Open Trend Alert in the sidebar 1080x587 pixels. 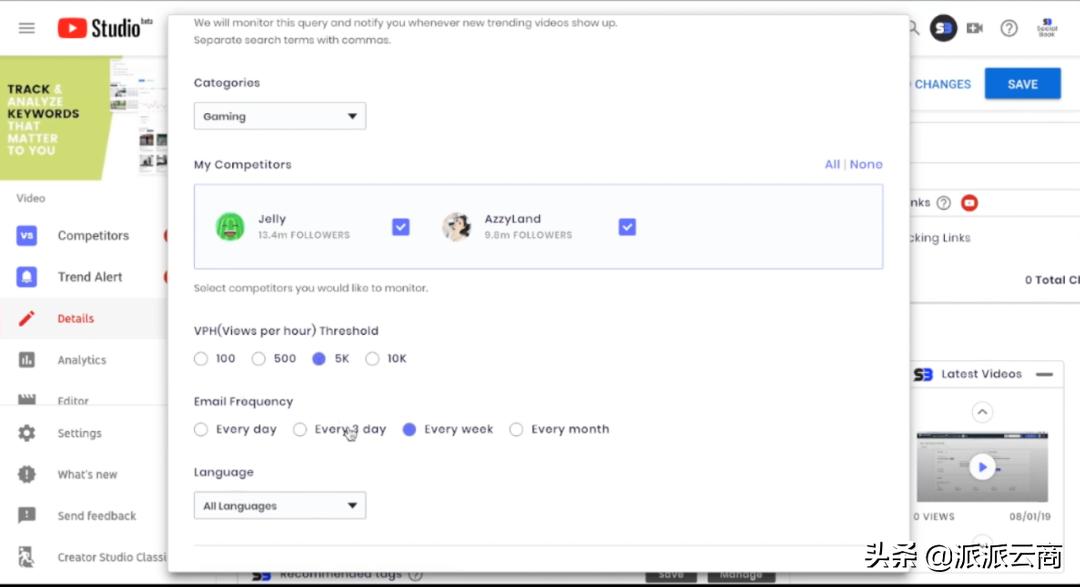point(90,277)
